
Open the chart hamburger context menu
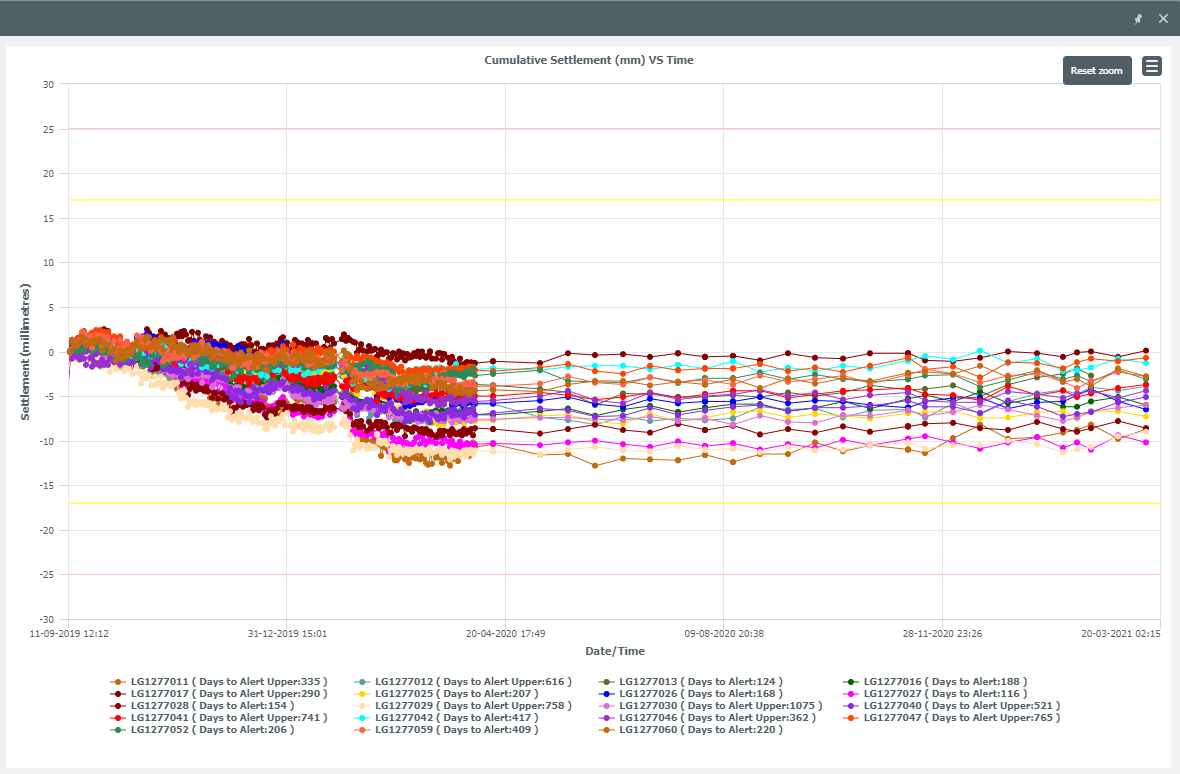1151,66
